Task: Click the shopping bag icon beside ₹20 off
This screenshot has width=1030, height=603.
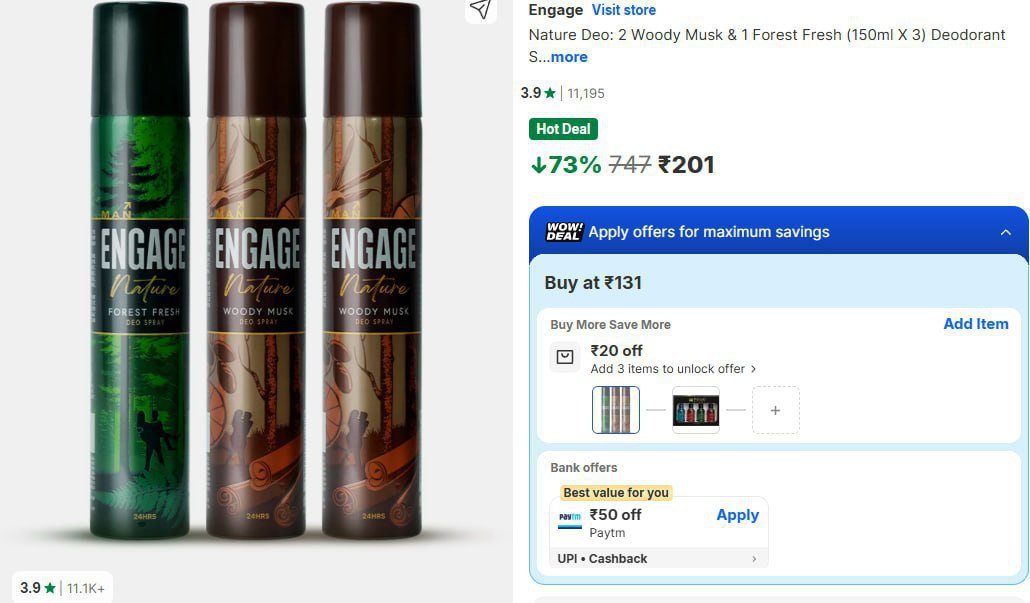Action: pos(565,356)
